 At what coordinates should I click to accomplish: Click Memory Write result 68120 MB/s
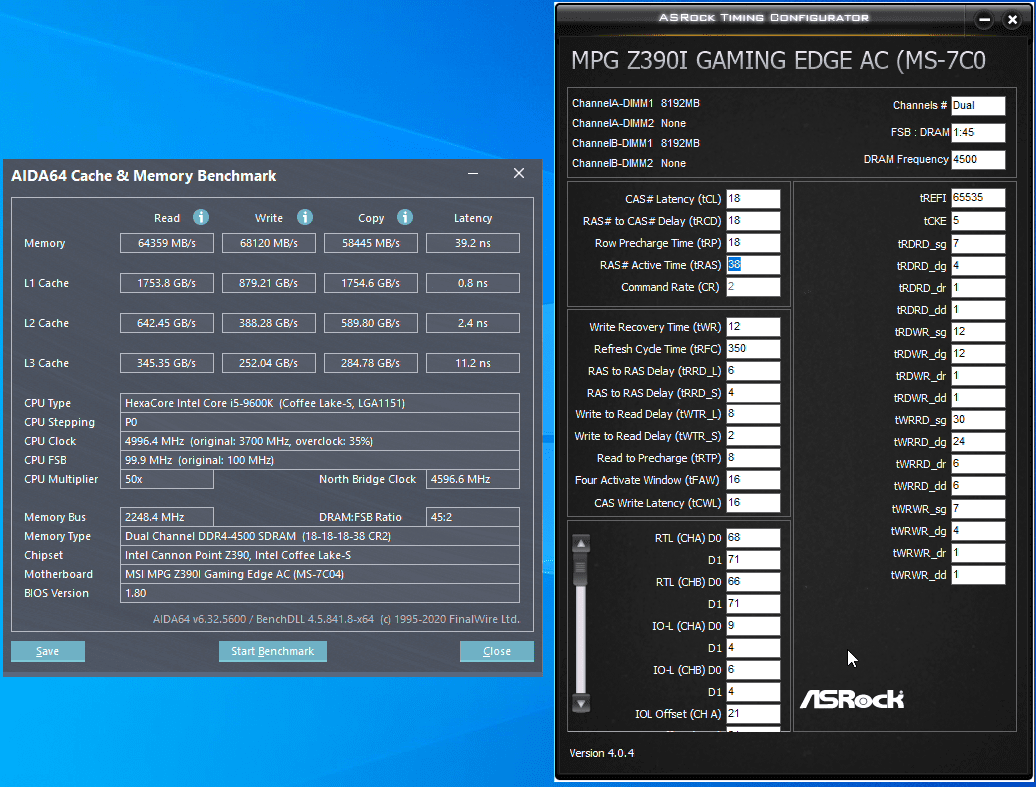269,243
